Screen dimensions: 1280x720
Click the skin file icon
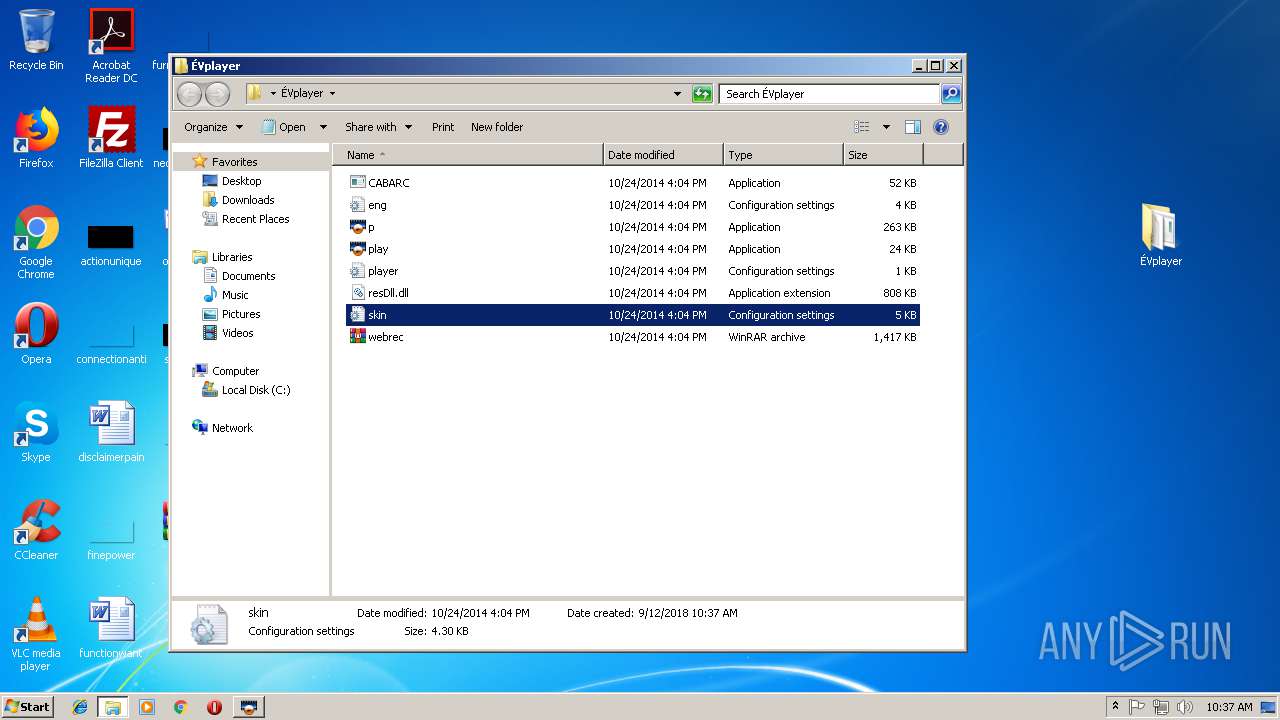pyautogui.click(x=358, y=315)
